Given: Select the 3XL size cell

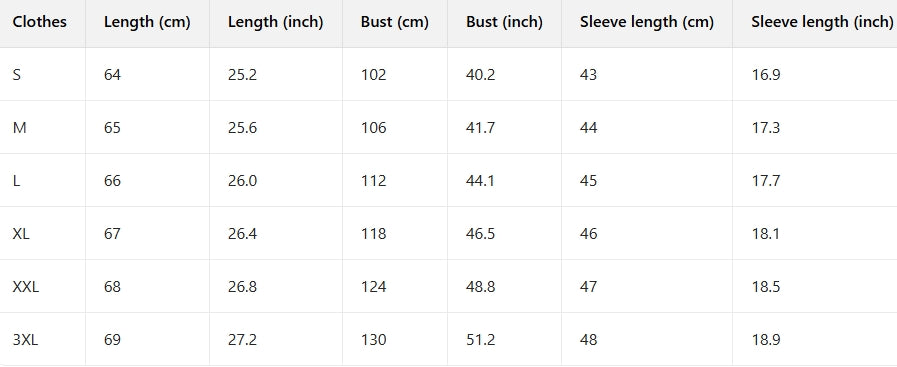Looking at the screenshot, I should tap(25, 340).
